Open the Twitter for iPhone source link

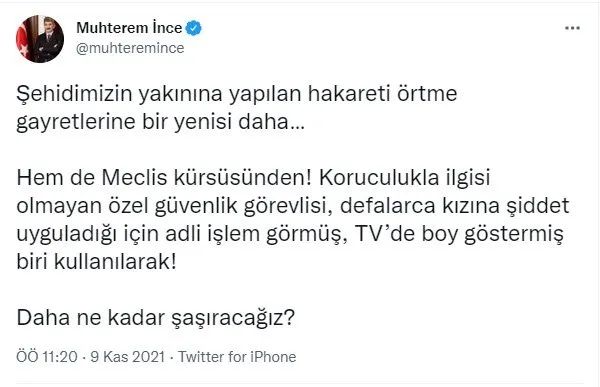coord(237,357)
